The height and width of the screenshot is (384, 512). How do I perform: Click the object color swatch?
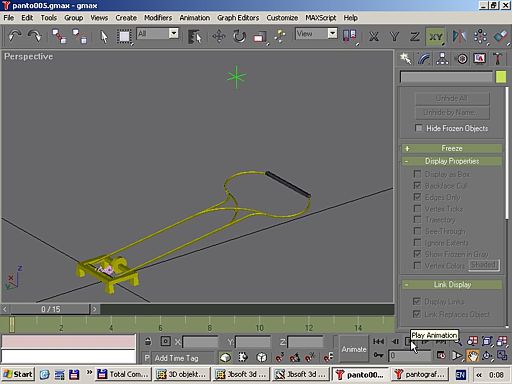[x=501, y=77]
